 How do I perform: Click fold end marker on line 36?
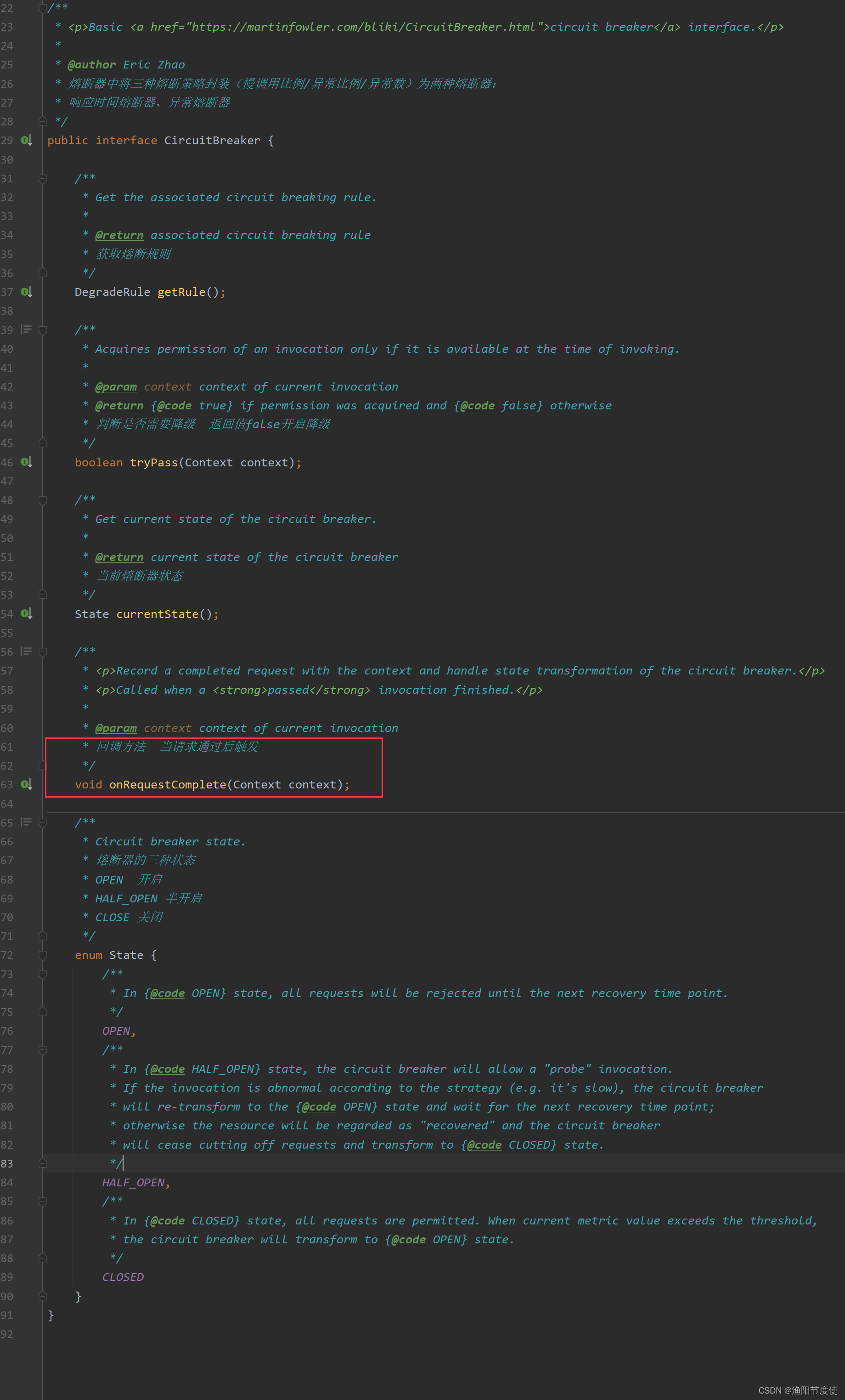pos(43,273)
